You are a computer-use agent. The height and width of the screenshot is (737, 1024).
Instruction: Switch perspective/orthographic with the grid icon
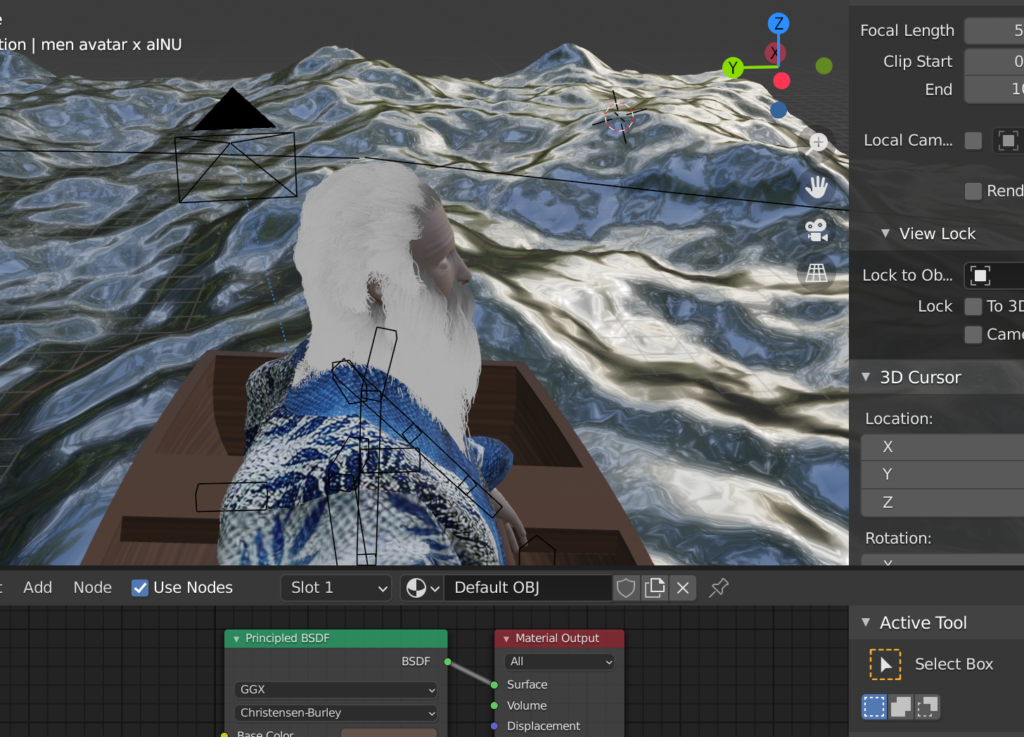(817, 273)
